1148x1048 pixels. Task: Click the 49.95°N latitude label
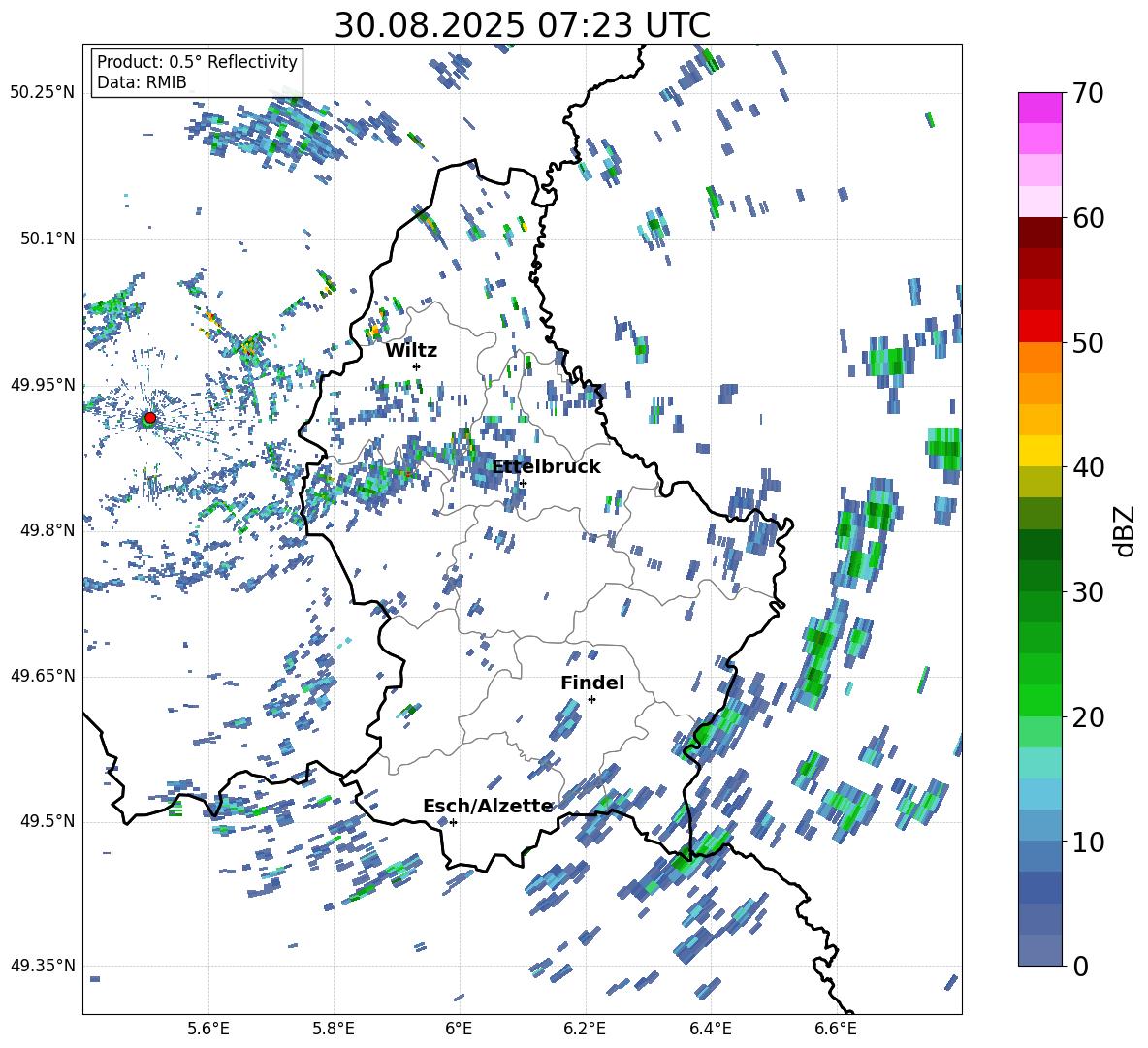(x=43, y=385)
